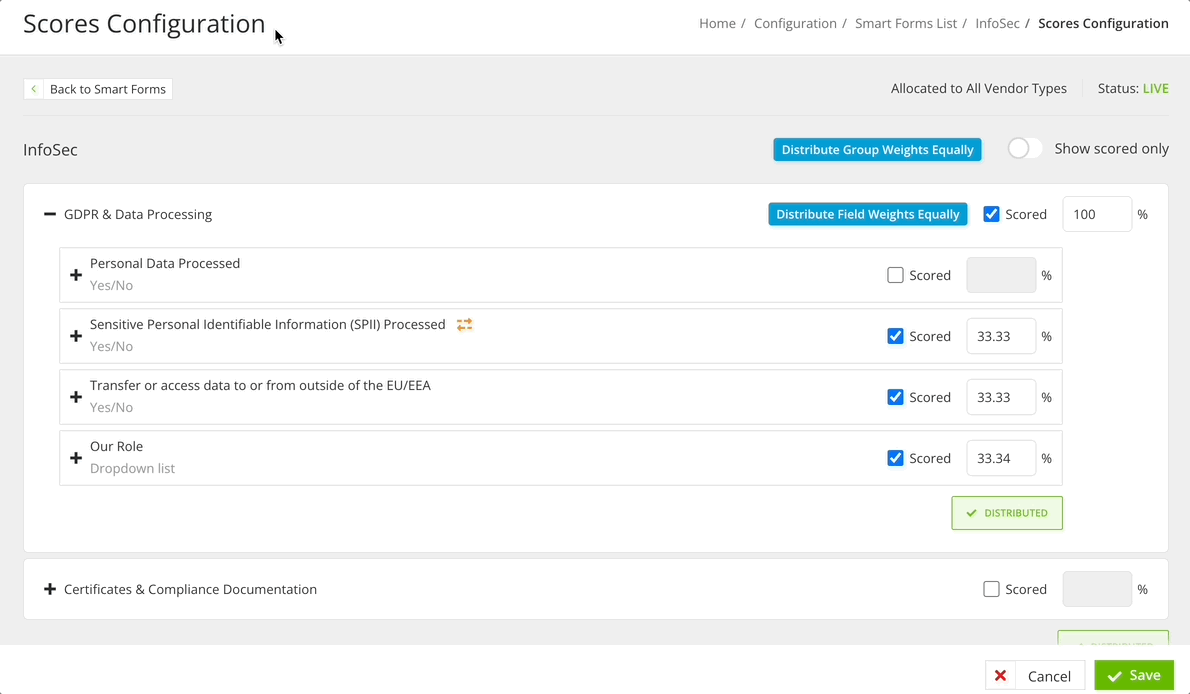
Task: Click the 33.34 weight percentage field
Action: [x=1001, y=457]
